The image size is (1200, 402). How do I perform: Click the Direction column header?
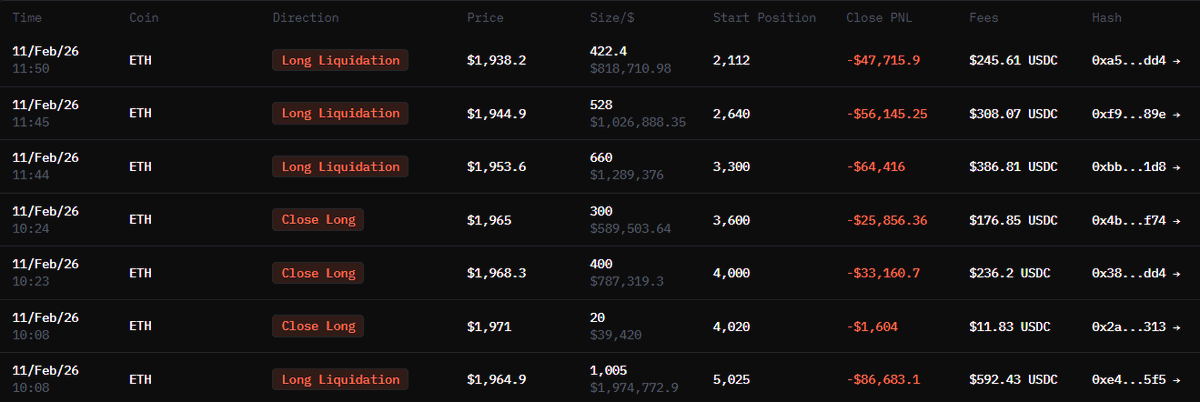(305, 18)
